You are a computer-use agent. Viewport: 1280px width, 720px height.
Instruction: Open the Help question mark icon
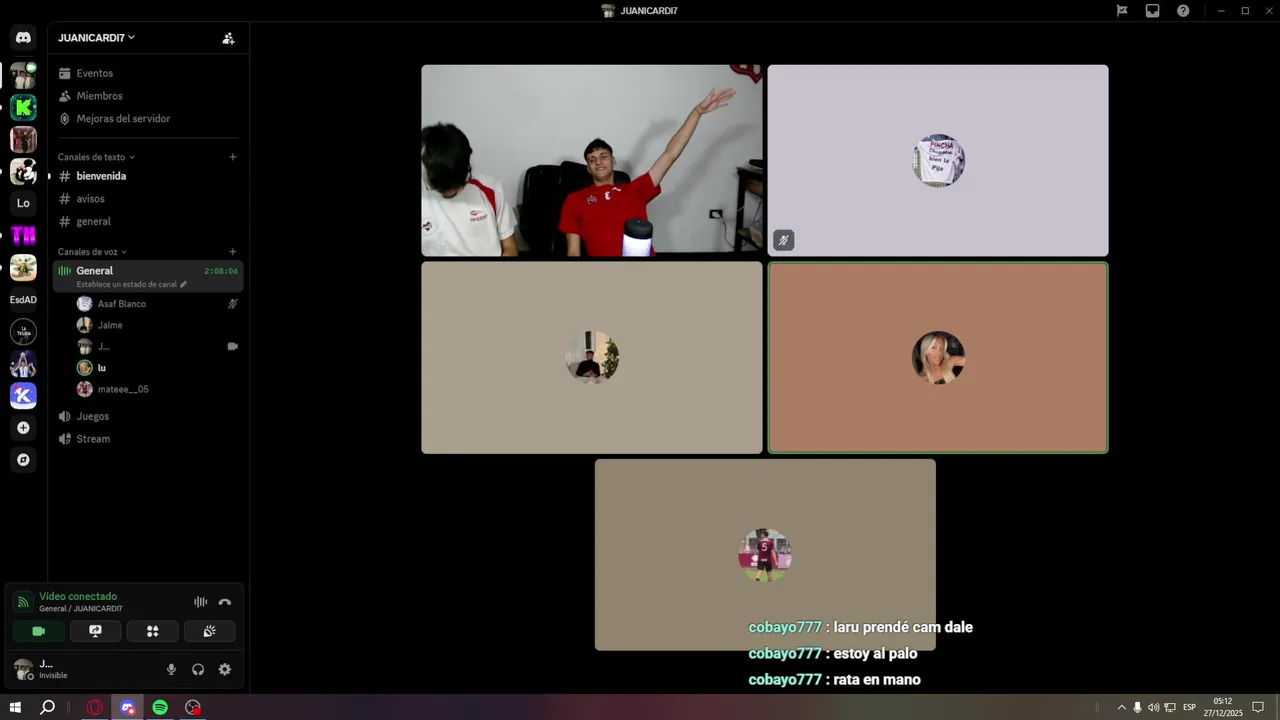(x=1183, y=11)
